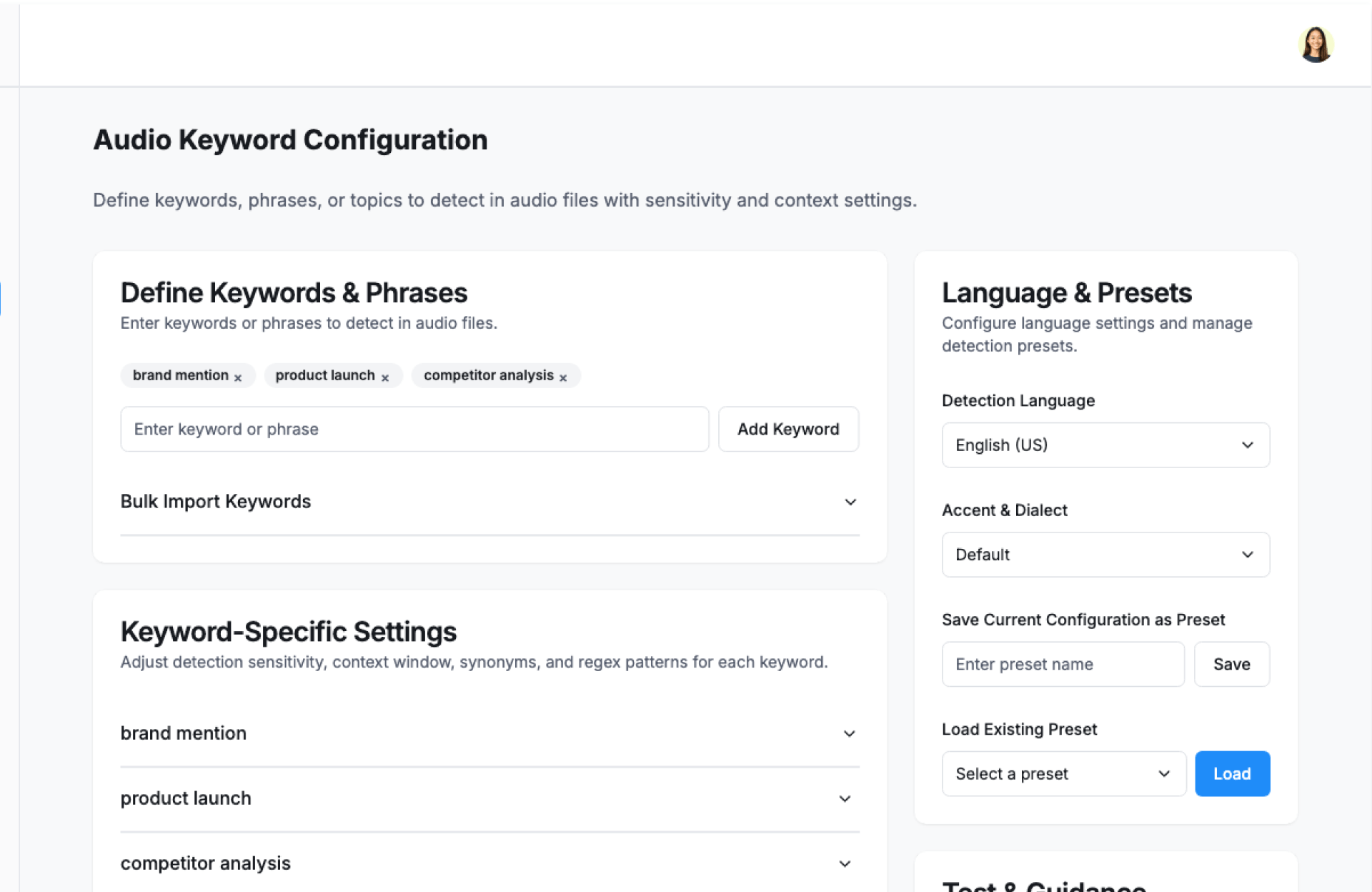Expand the brand mention settings row
Screen dimensions: 1372x892
184,733
